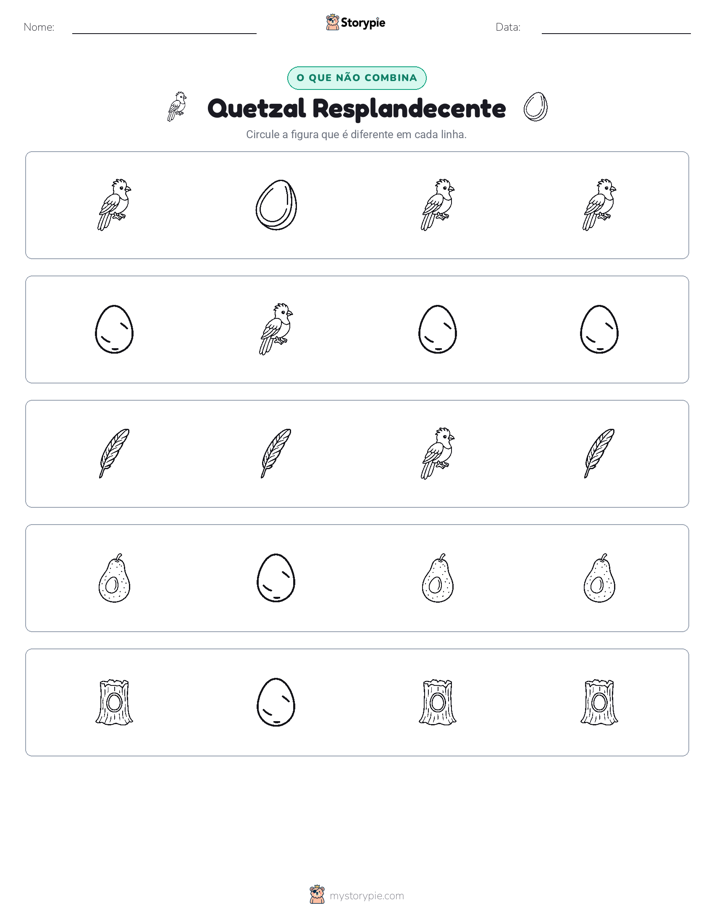This screenshot has height=924, width=714.
Task: Click the bird icon left of the title
Action: point(177,107)
